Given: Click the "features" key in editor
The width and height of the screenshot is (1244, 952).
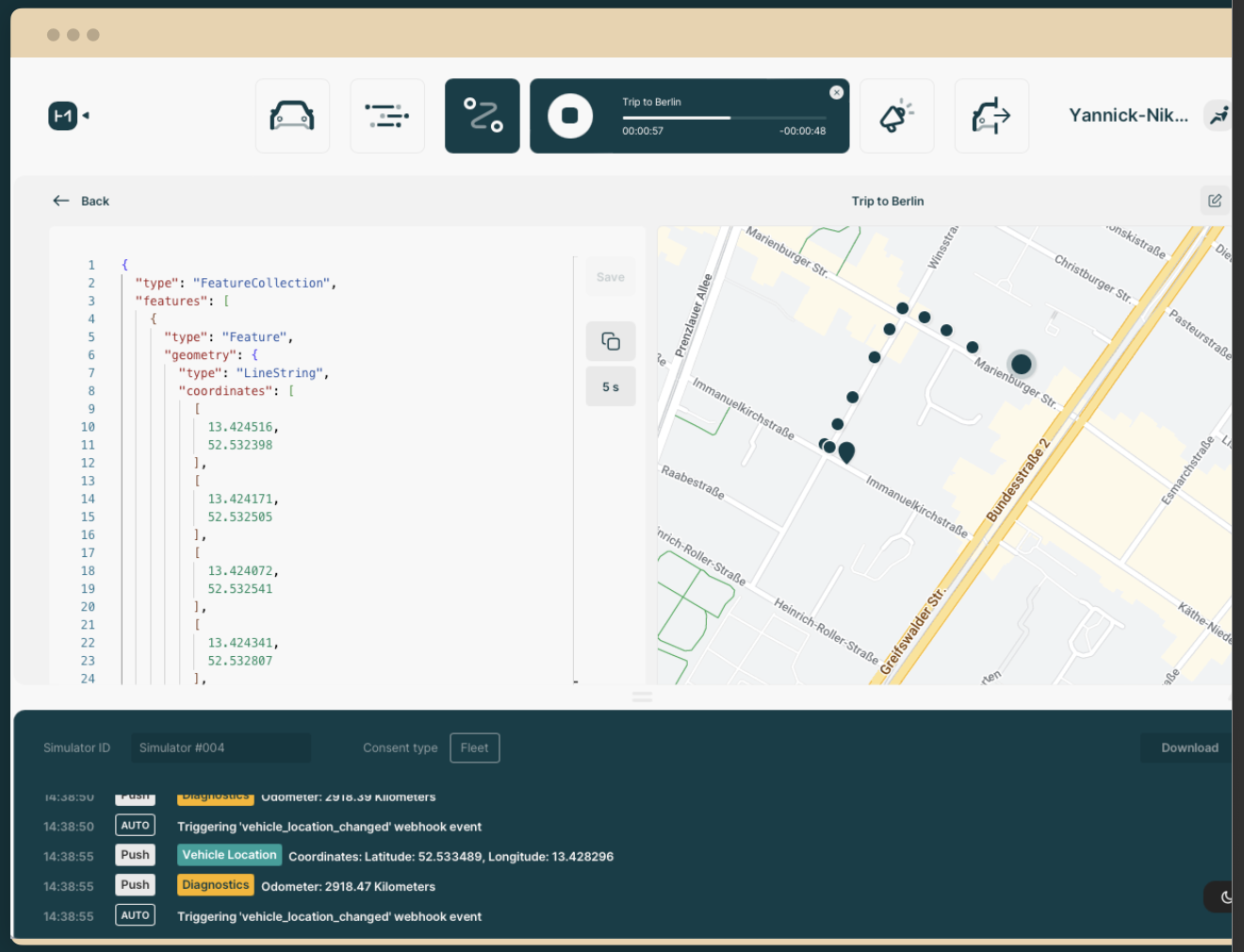Looking at the screenshot, I should (x=171, y=301).
